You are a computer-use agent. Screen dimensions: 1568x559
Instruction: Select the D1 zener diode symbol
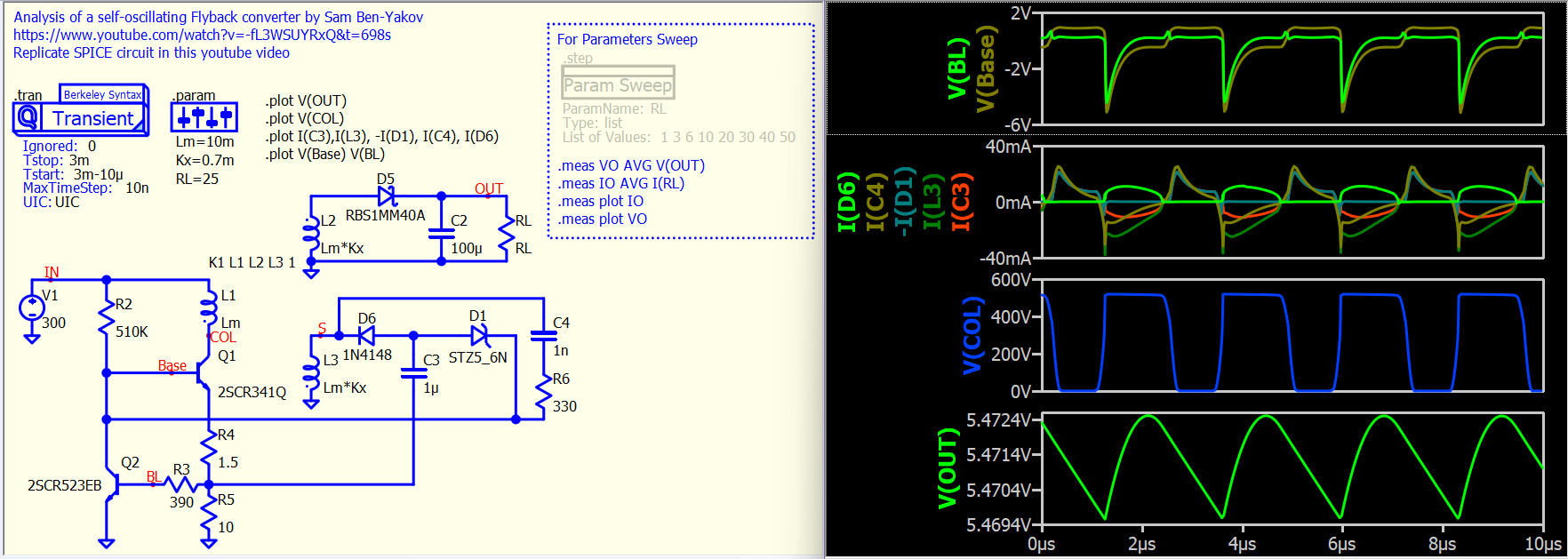(x=479, y=336)
